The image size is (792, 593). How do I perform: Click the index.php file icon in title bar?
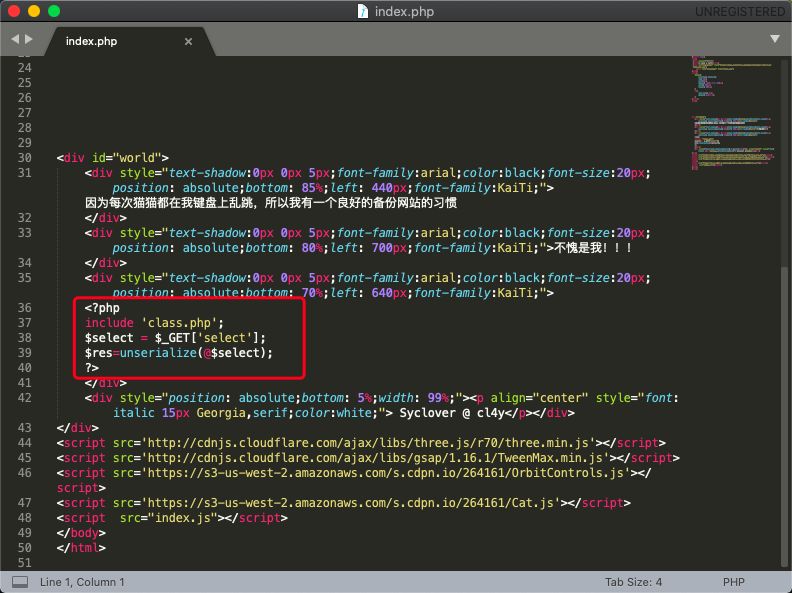tap(363, 11)
